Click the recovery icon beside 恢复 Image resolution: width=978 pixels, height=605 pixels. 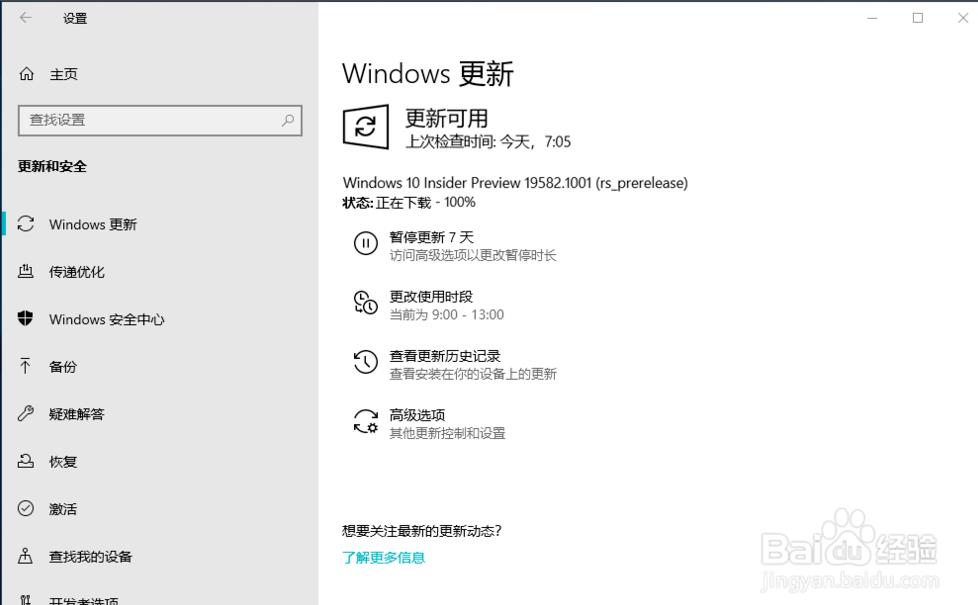click(26, 461)
